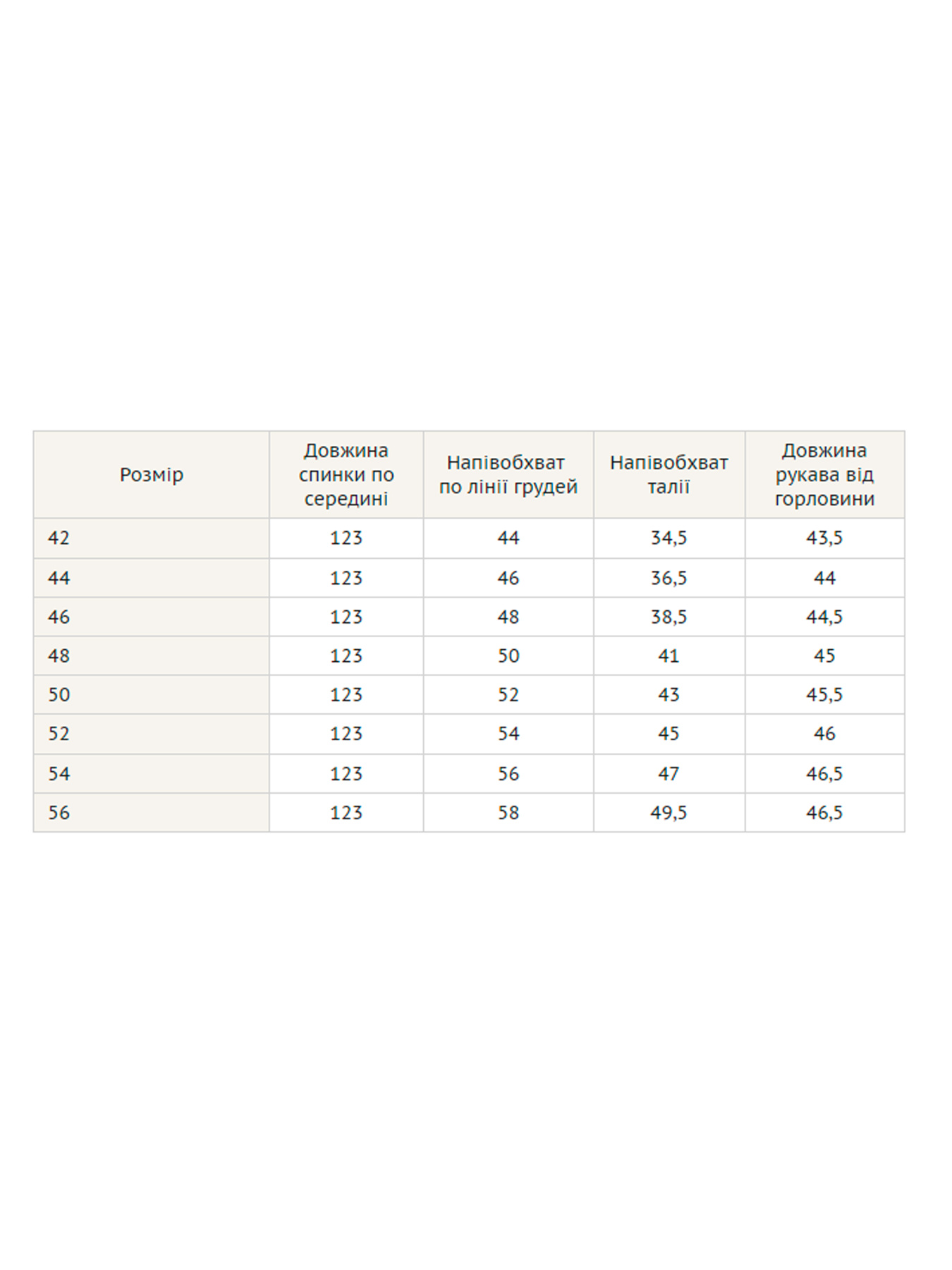Click waist value 38,5 cell

tap(669, 617)
